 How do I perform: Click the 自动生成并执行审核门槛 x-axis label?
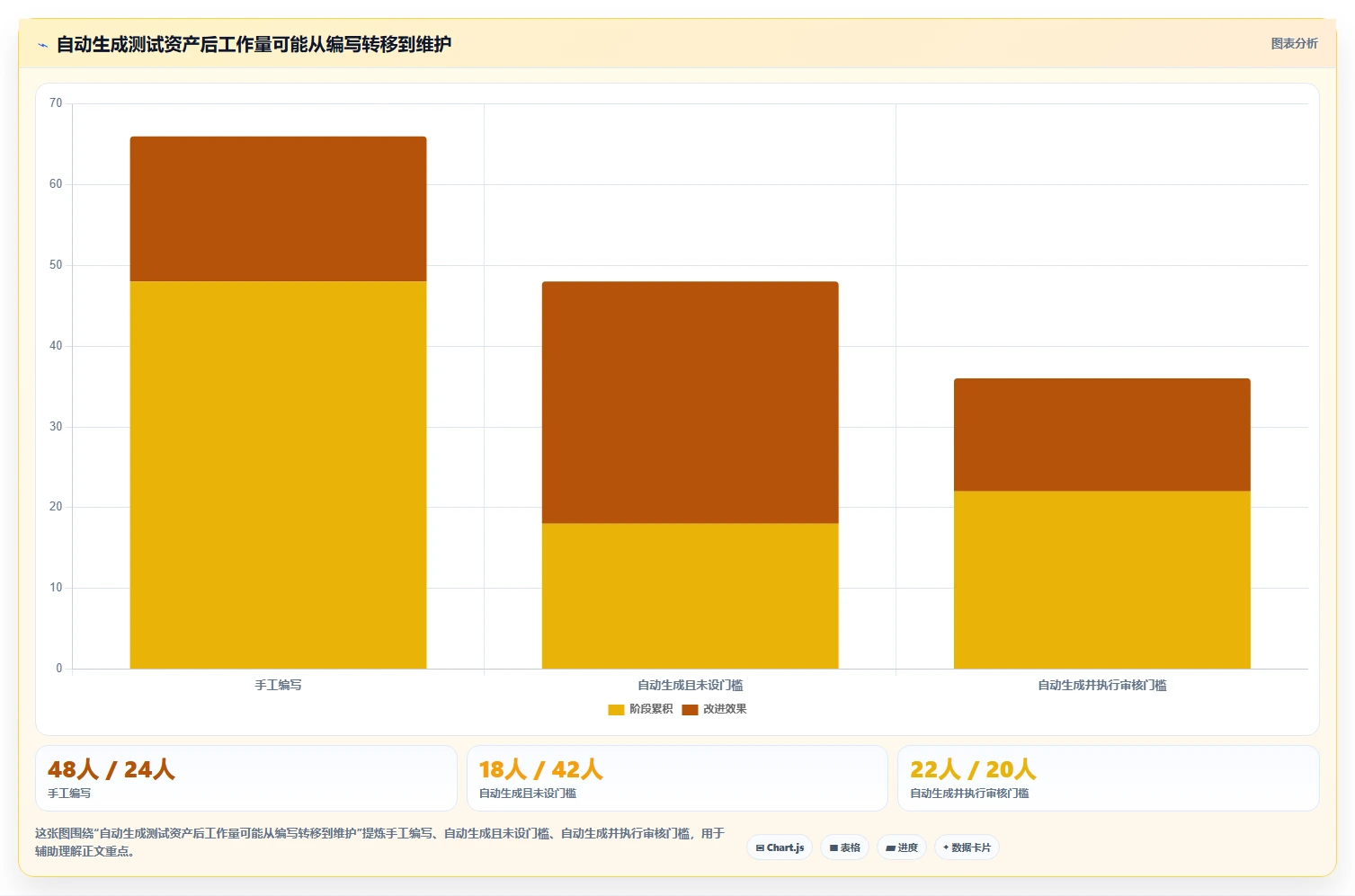click(x=1101, y=685)
